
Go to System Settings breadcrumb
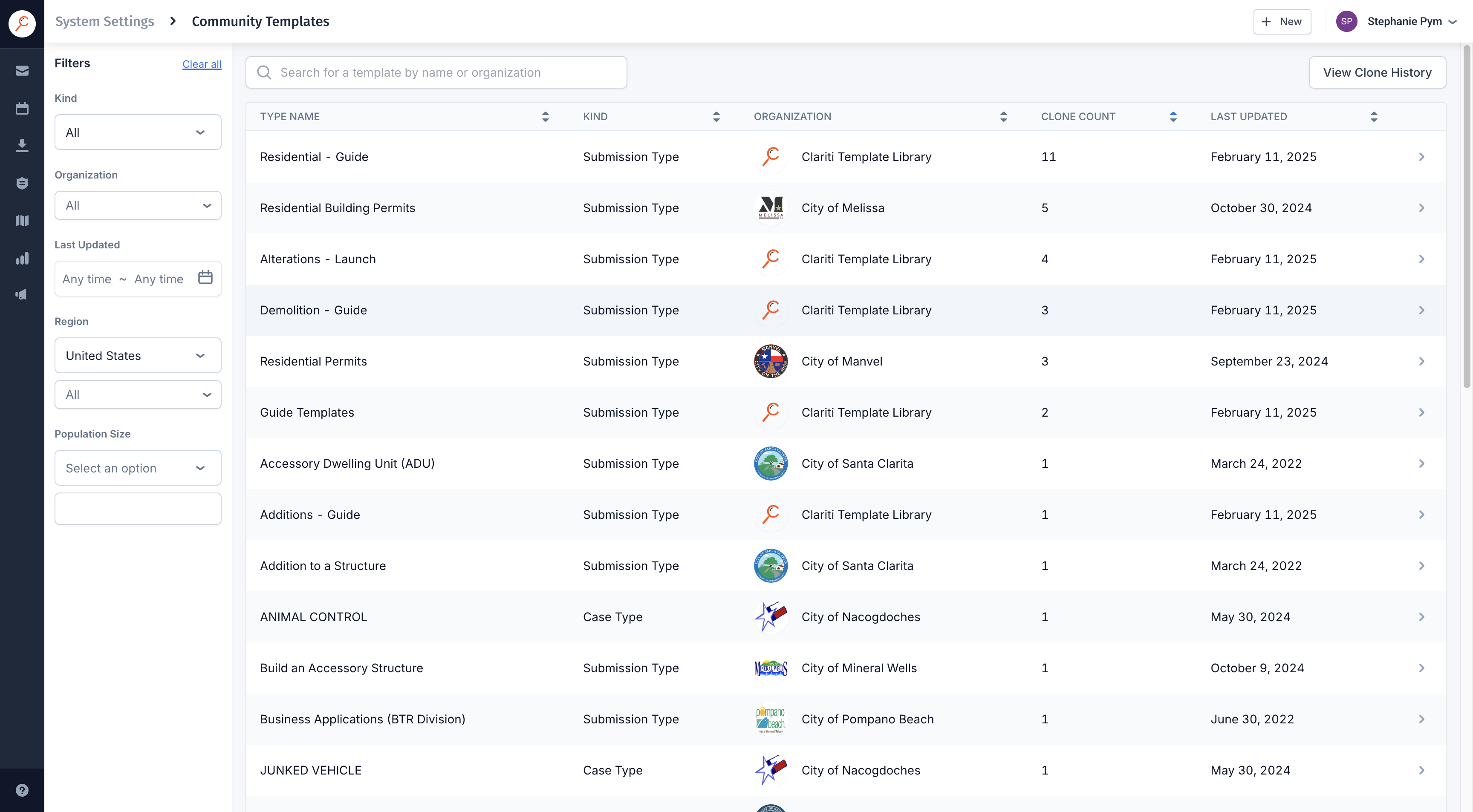[x=105, y=22]
